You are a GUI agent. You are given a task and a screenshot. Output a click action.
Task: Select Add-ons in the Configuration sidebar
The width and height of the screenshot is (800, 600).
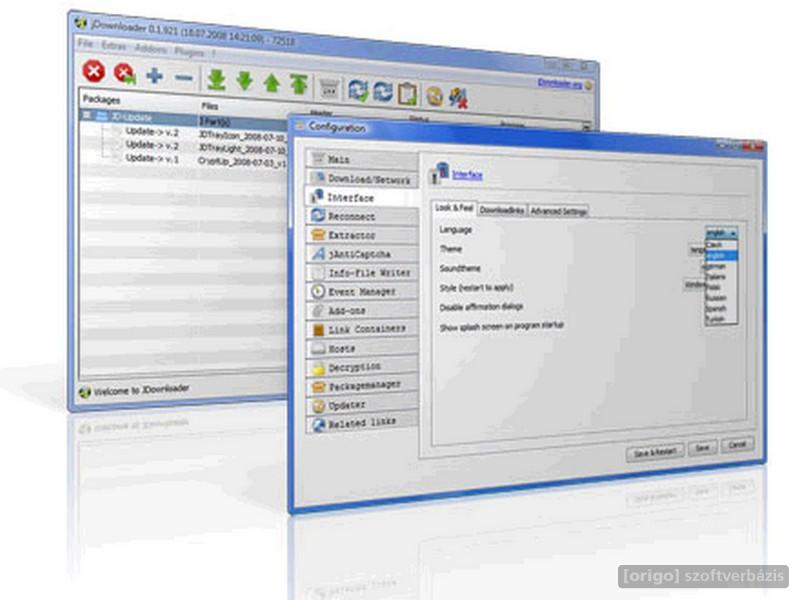click(x=362, y=310)
